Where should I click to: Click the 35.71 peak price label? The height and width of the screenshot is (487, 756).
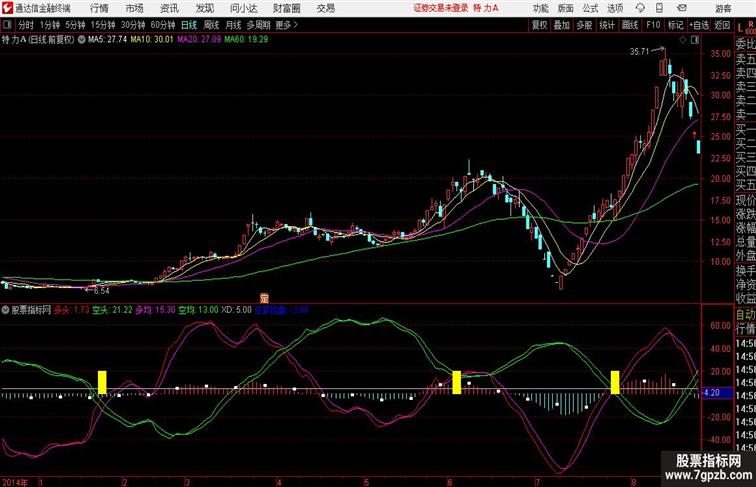coord(639,51)
